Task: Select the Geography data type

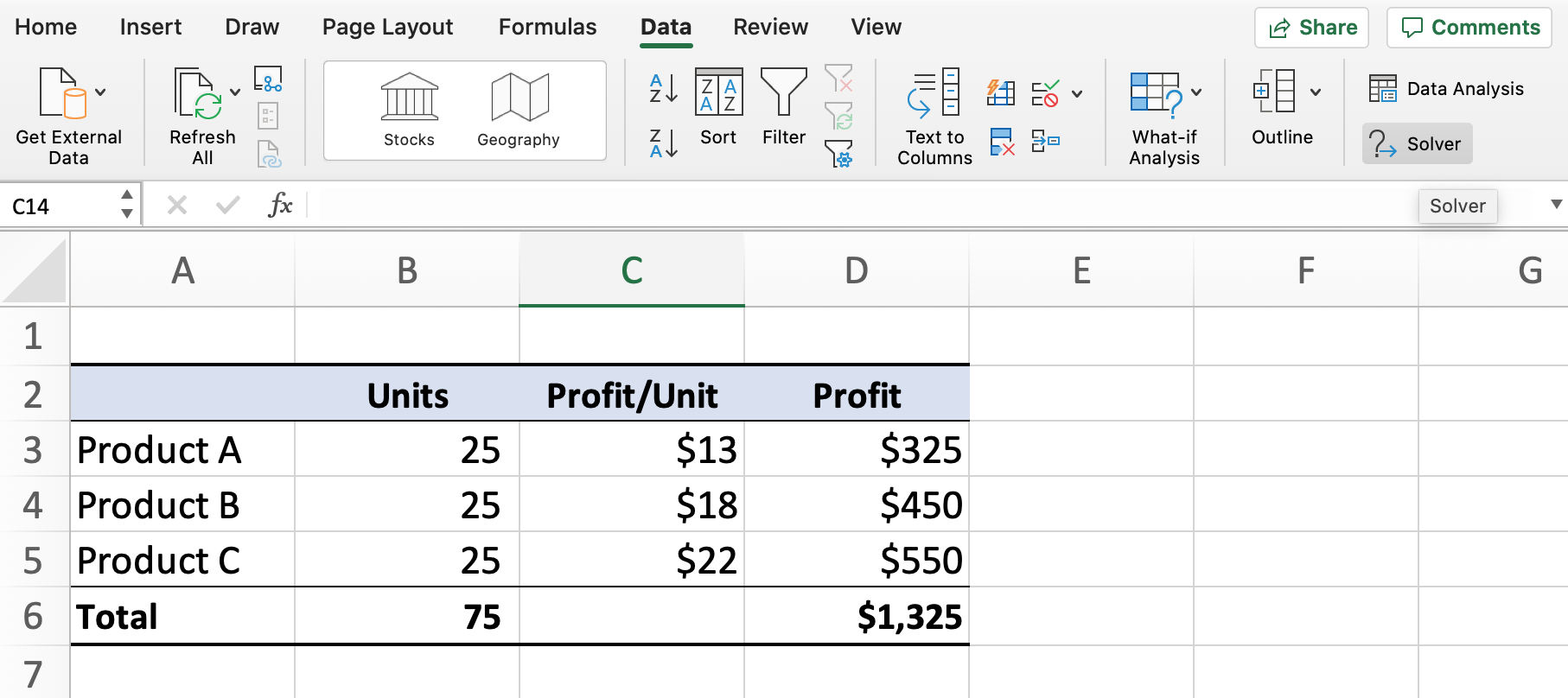Action: [x=519, y=111]
